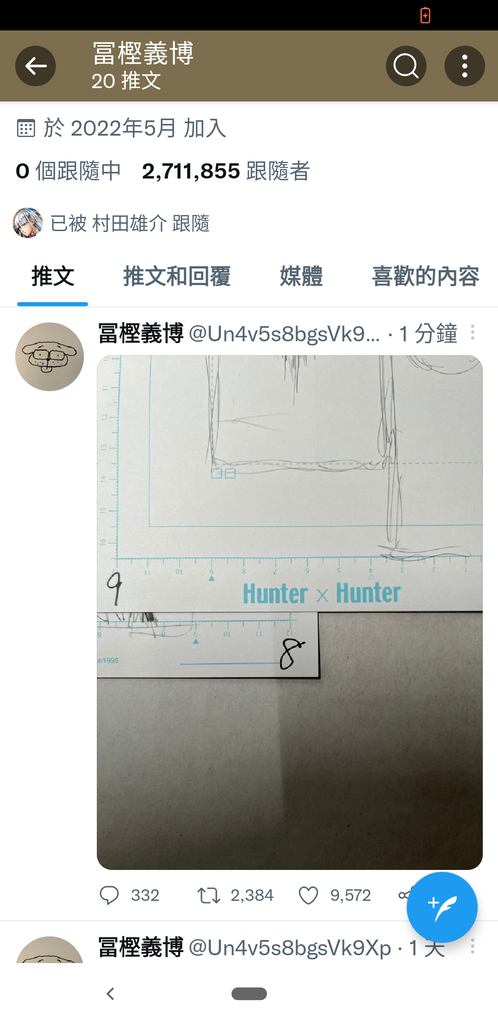498x1024 pixels.
Task: Switch to the 推文和回覆 tab
Action: tap(177, 276)
